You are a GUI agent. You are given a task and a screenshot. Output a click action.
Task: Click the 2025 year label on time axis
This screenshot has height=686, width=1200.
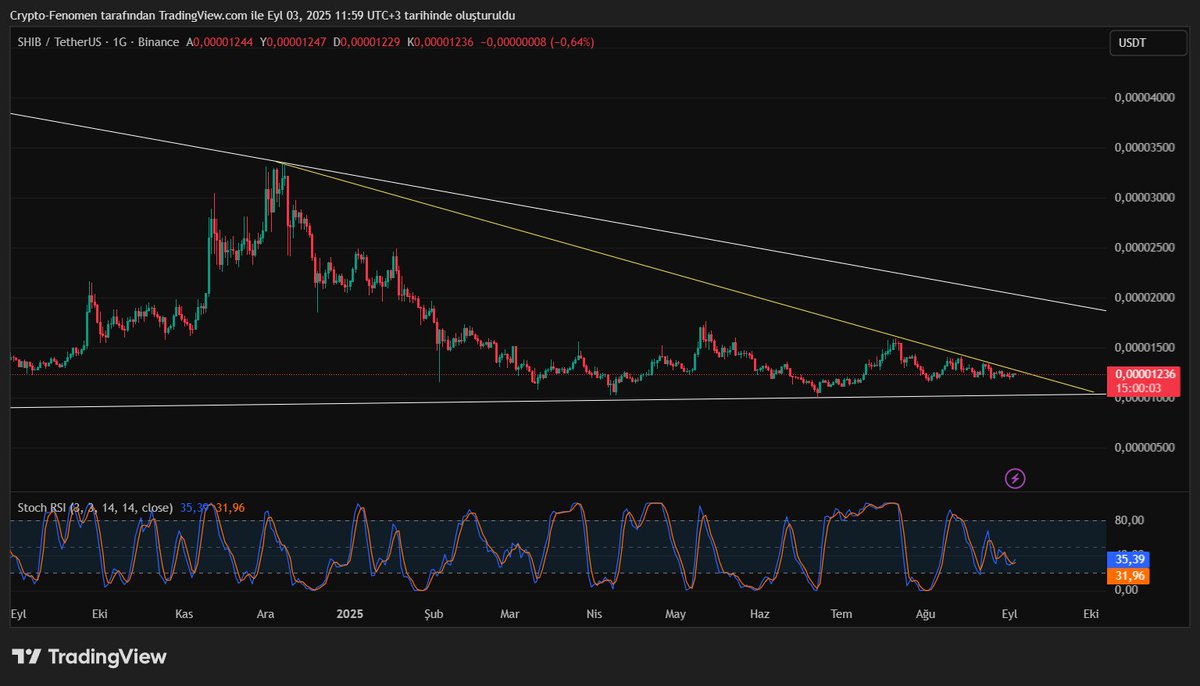tap(351, 613)
